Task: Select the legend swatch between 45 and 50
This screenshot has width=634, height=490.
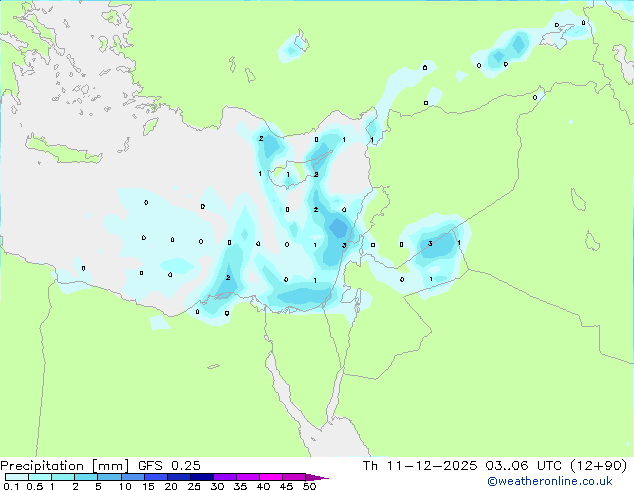Action: click(x=294, y=477)
